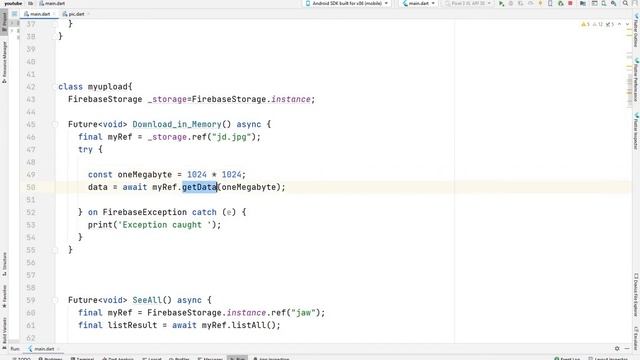Click the green Run app icon
The width and height of the screenshot is (640, 360).
[x=501, y=3]
